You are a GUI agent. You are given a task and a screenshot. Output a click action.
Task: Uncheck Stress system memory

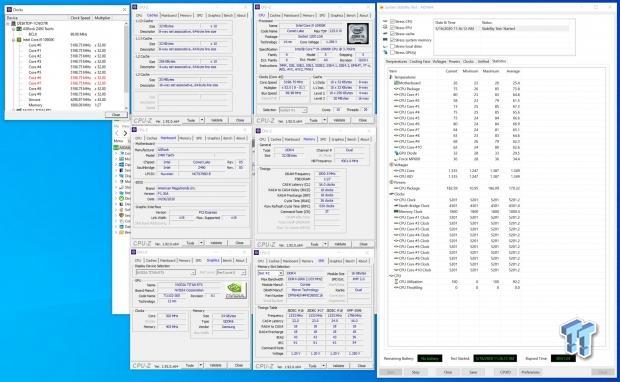[392, 40]
